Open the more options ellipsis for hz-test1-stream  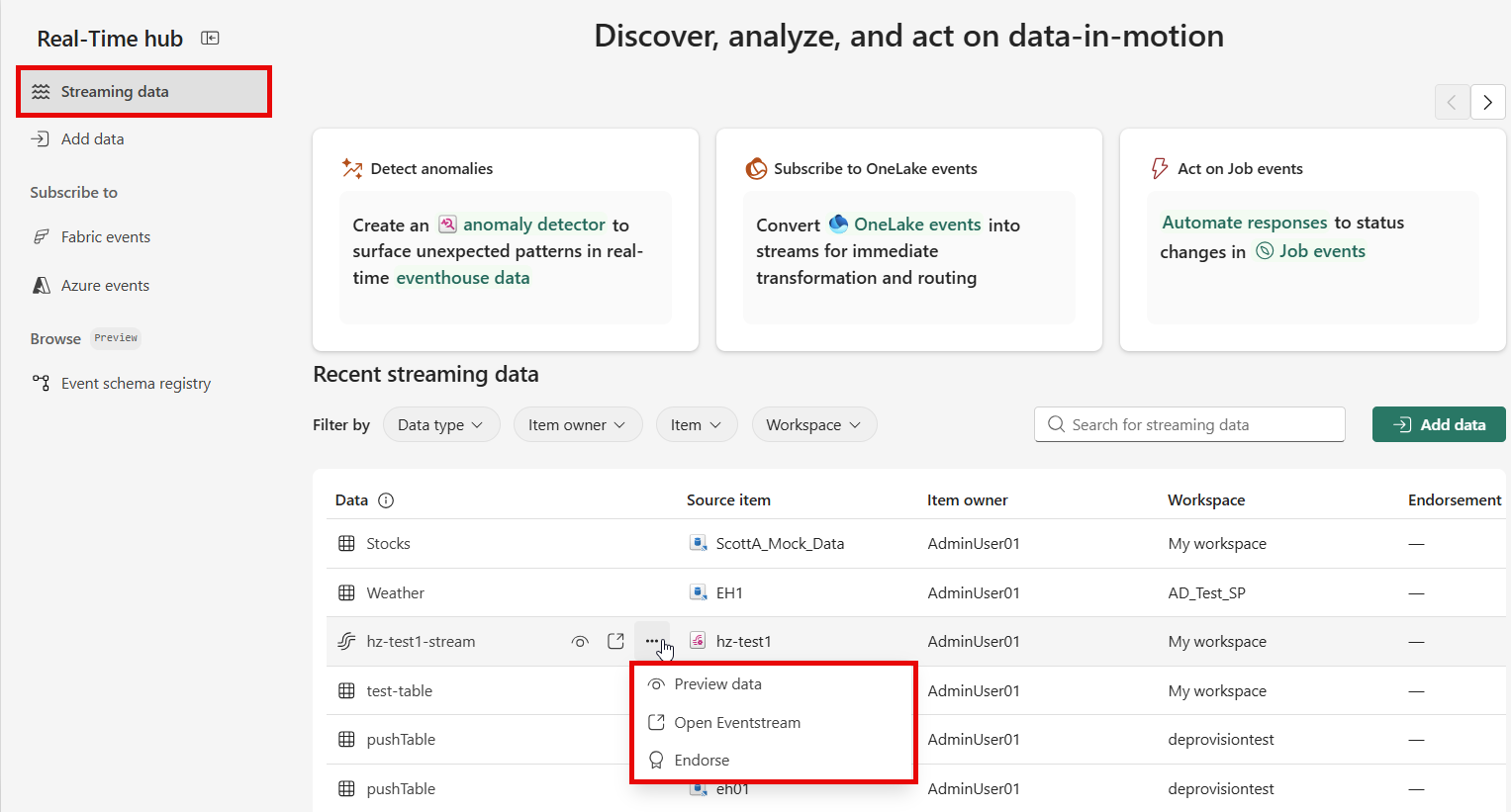(651, 641)
